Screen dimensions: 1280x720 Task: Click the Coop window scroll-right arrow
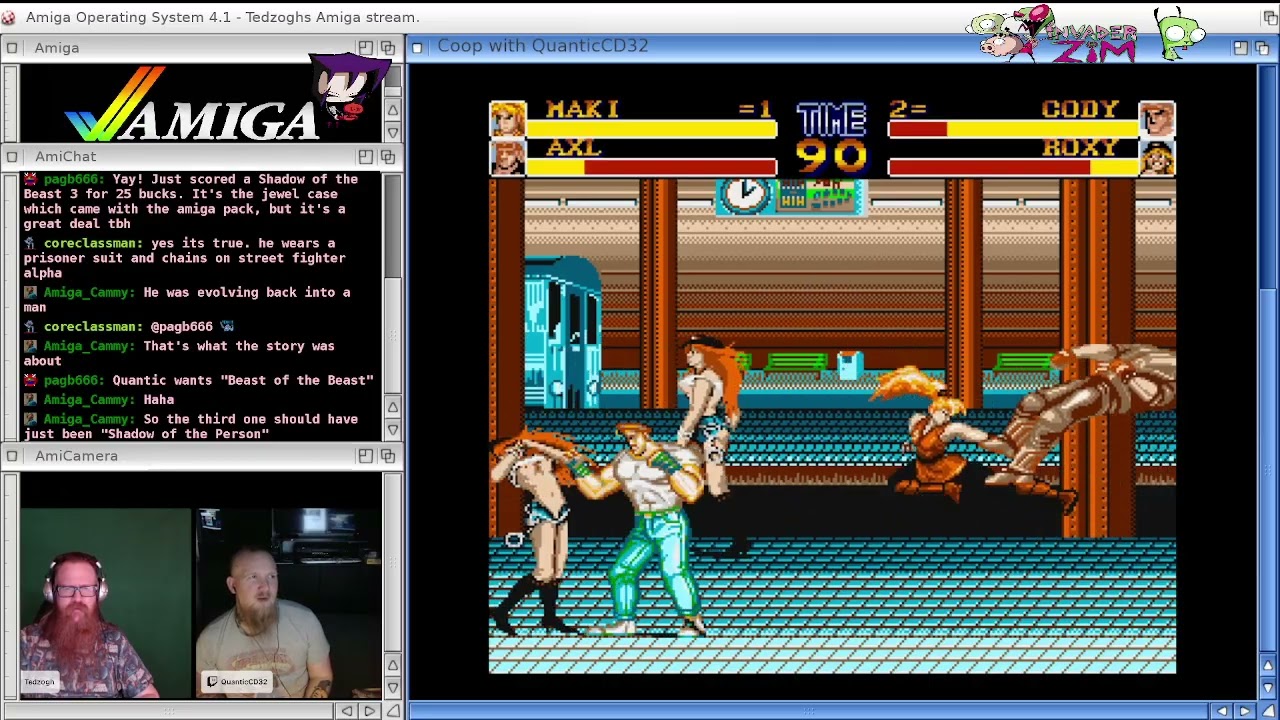pos(1244,711)
